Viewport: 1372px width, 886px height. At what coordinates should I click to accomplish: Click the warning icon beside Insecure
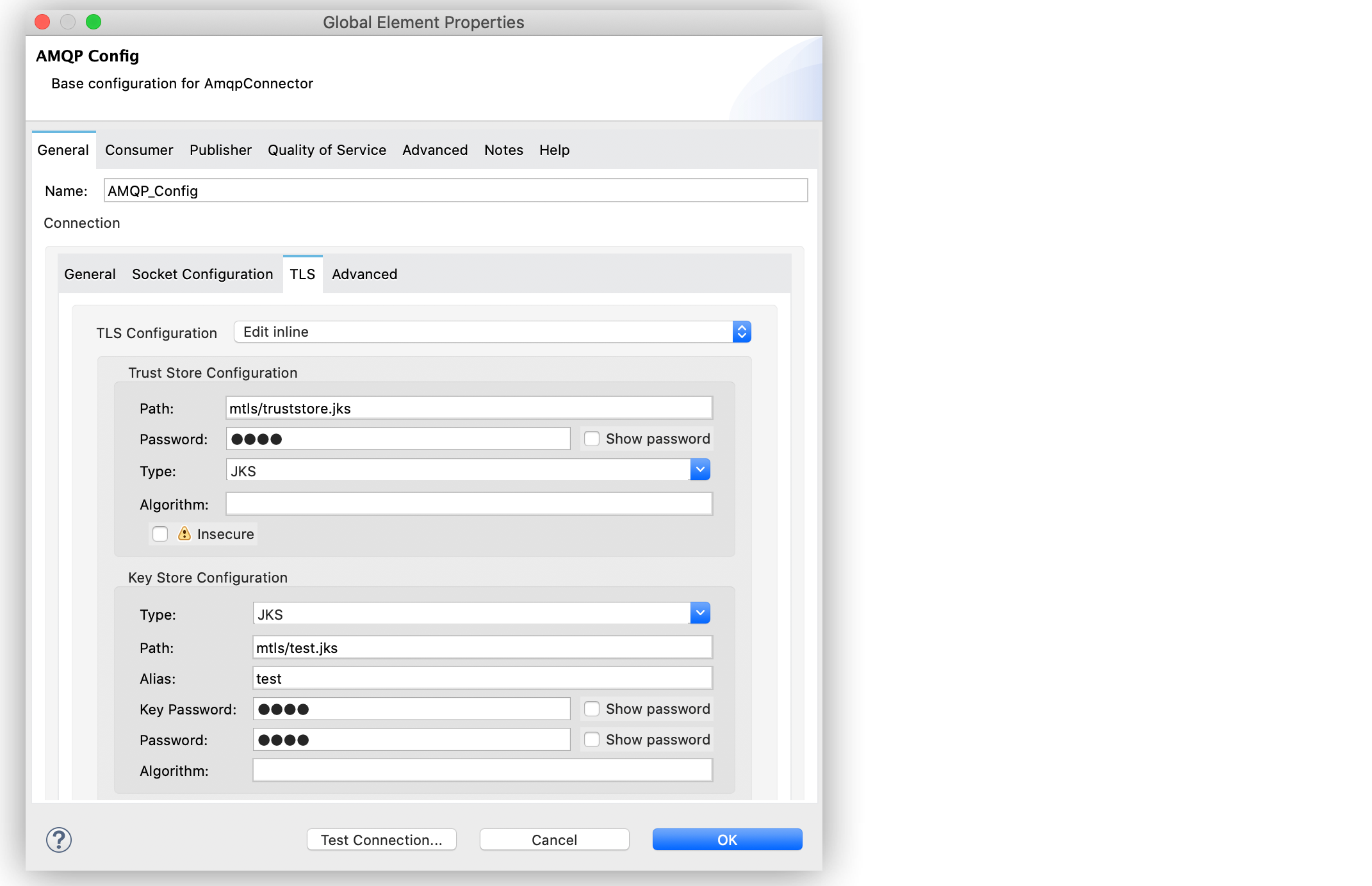(x=184, y=533)
